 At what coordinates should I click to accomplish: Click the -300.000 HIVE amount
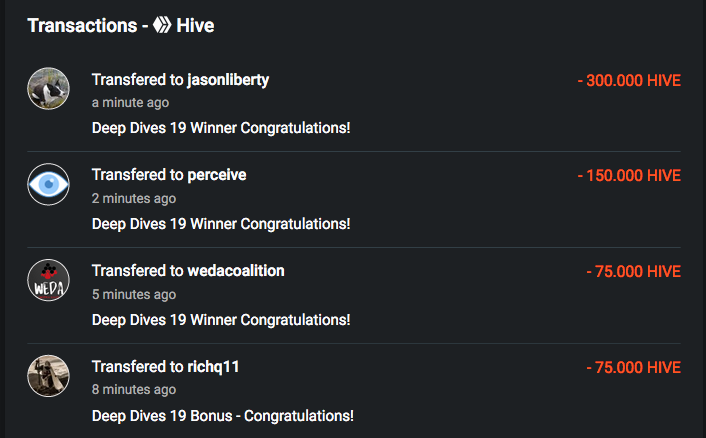point(629,81)
